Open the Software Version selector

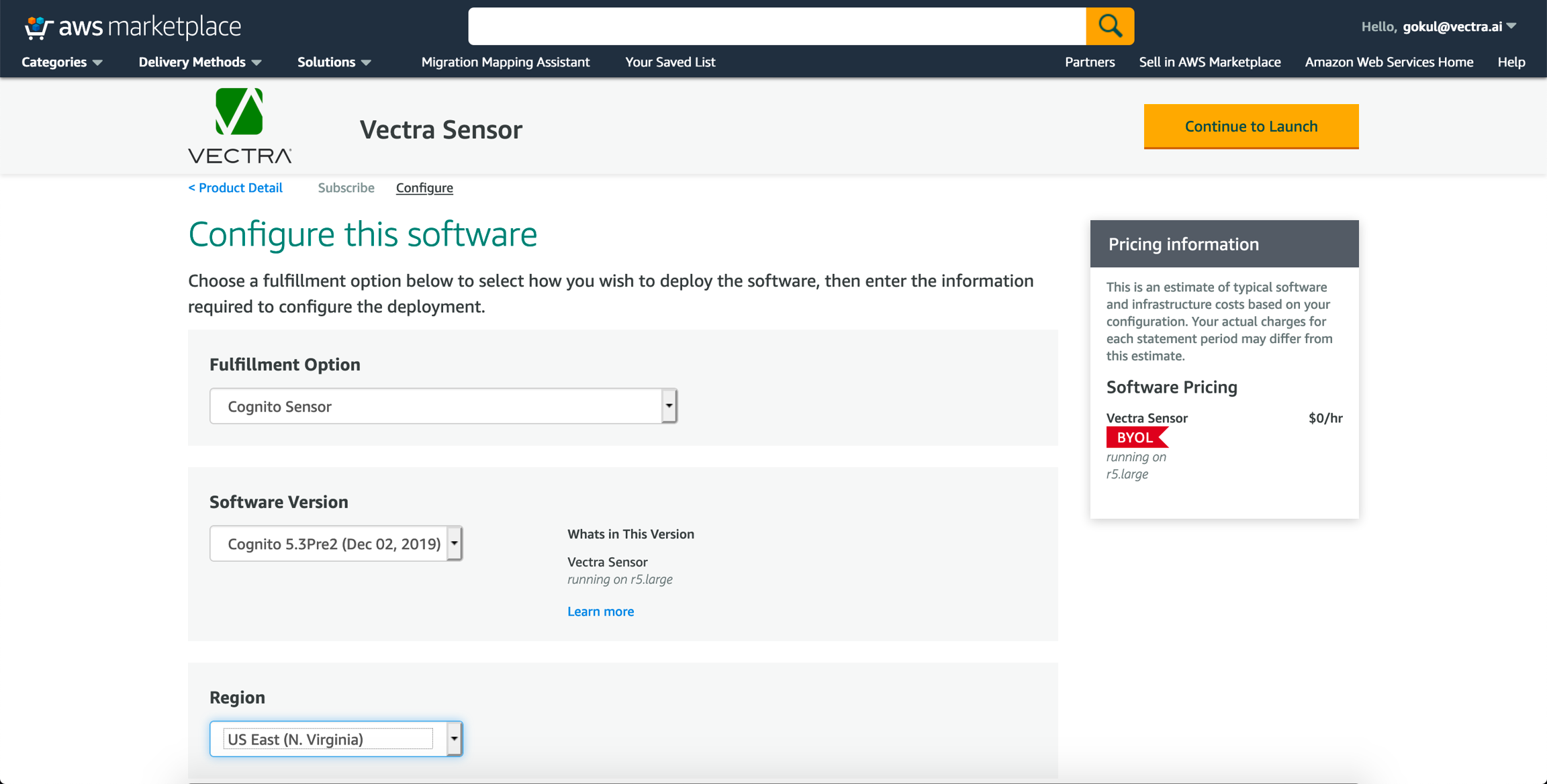point(336,544)
